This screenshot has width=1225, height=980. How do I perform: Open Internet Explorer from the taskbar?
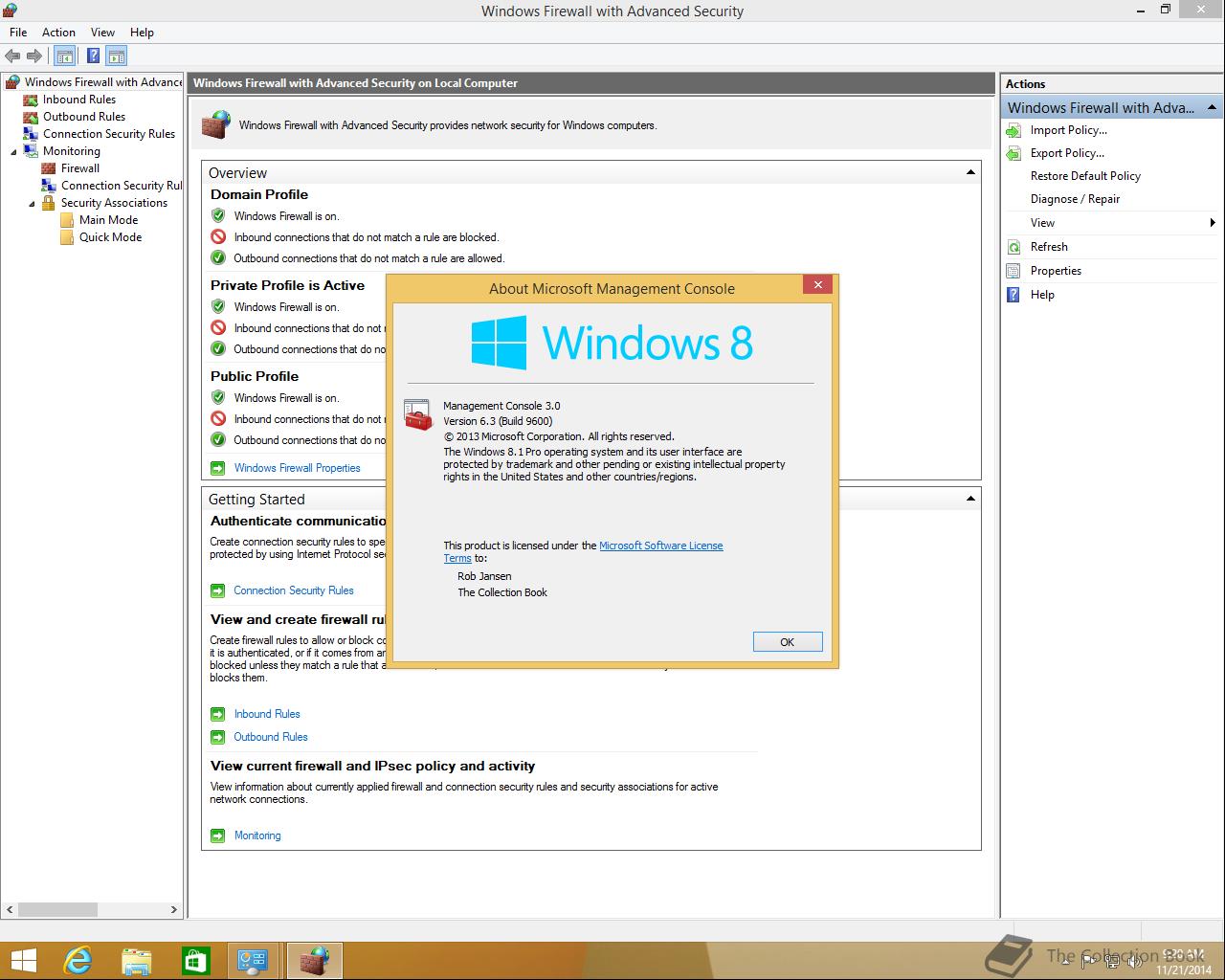tap(78, 961)
